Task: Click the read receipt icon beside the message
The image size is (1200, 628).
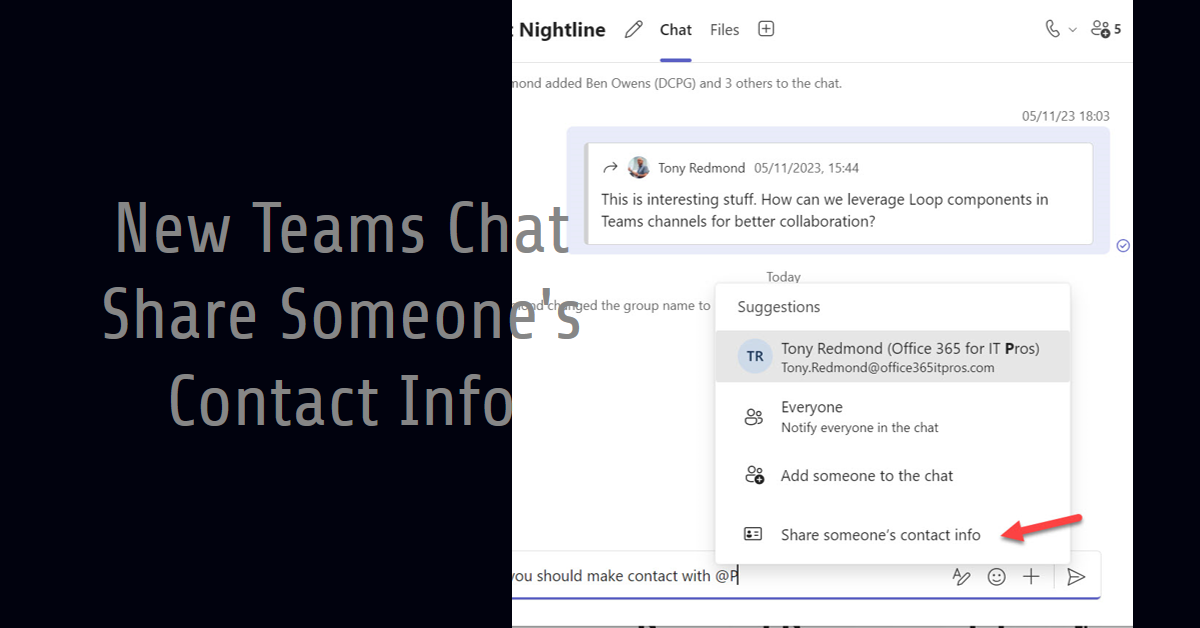Action: (x=1123, y=245)
